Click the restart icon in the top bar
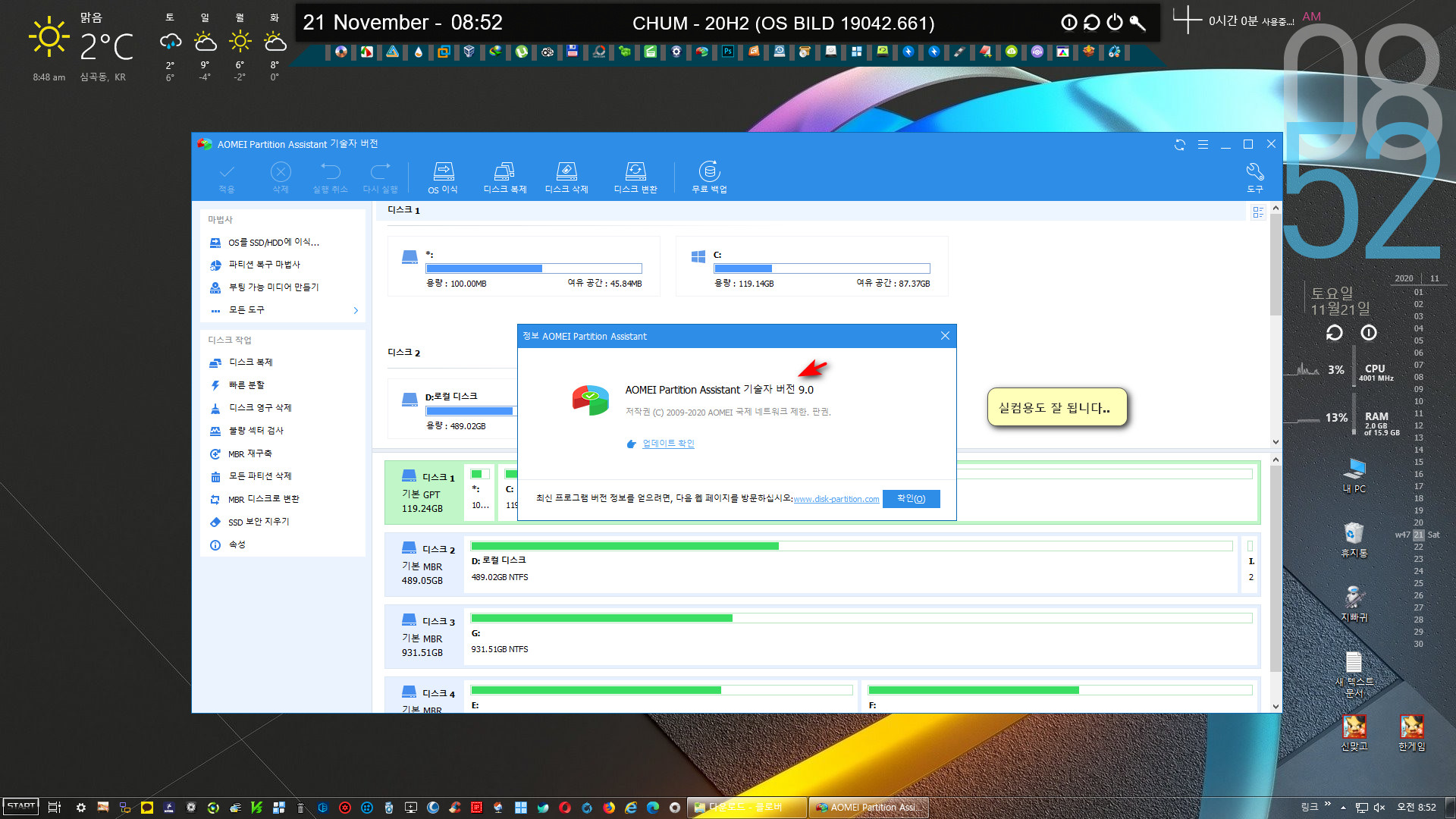This screenshot has width=1456, height=819. (x=1092, y=23)
